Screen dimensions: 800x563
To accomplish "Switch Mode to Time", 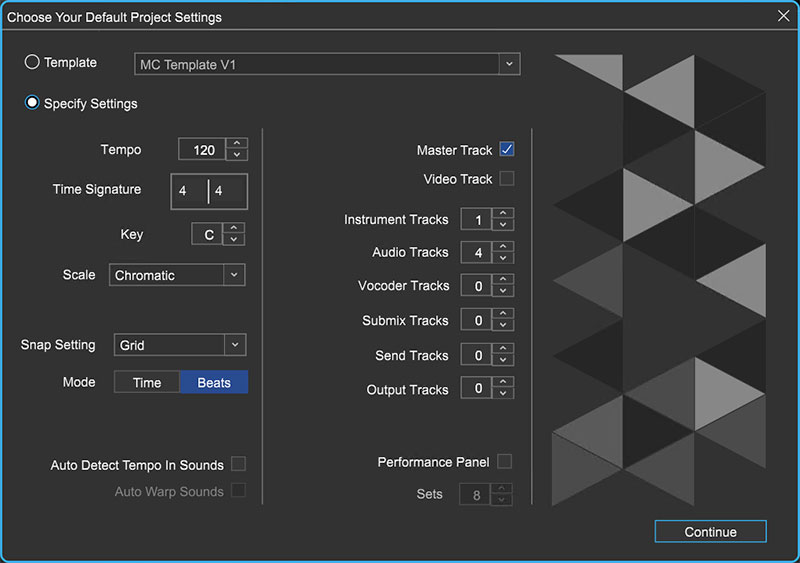I will (x=147, y=382).
